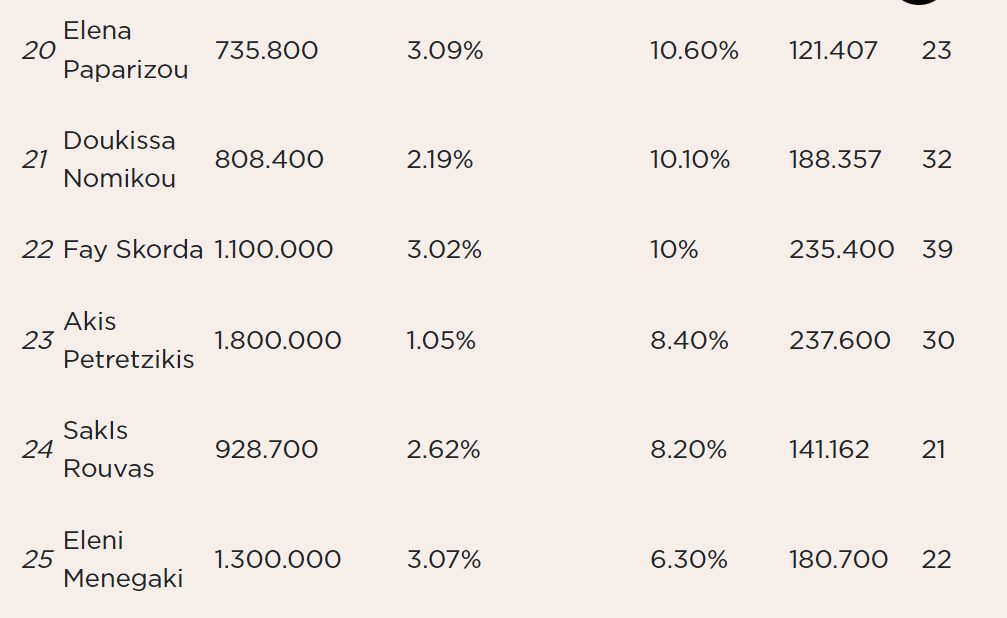The height and width of the screenshot is (618, 1007).
Task: Click the 180.700 value
Action: click(x=839, y=560)
